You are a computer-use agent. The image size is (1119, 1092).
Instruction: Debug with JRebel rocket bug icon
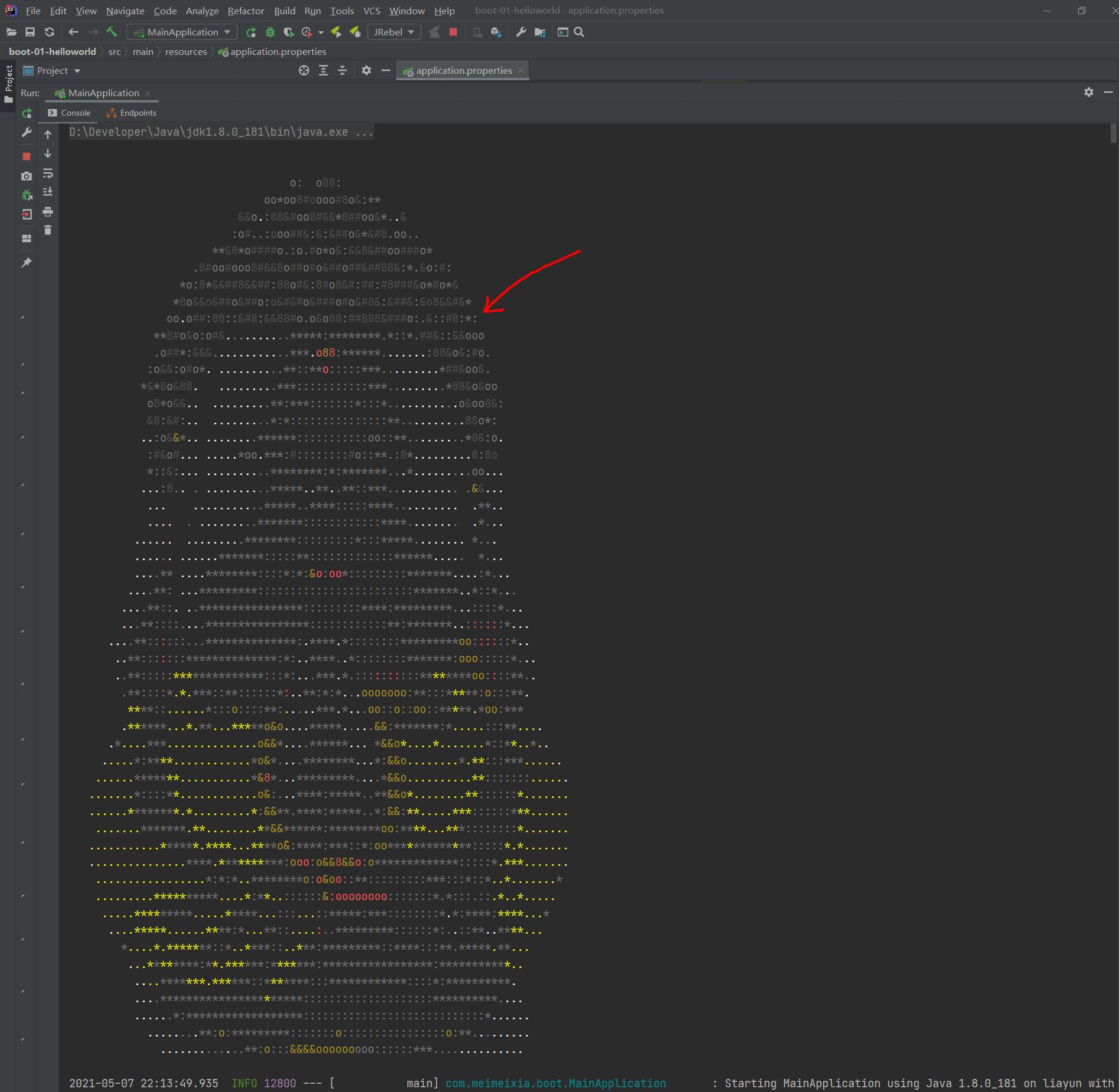355,32
